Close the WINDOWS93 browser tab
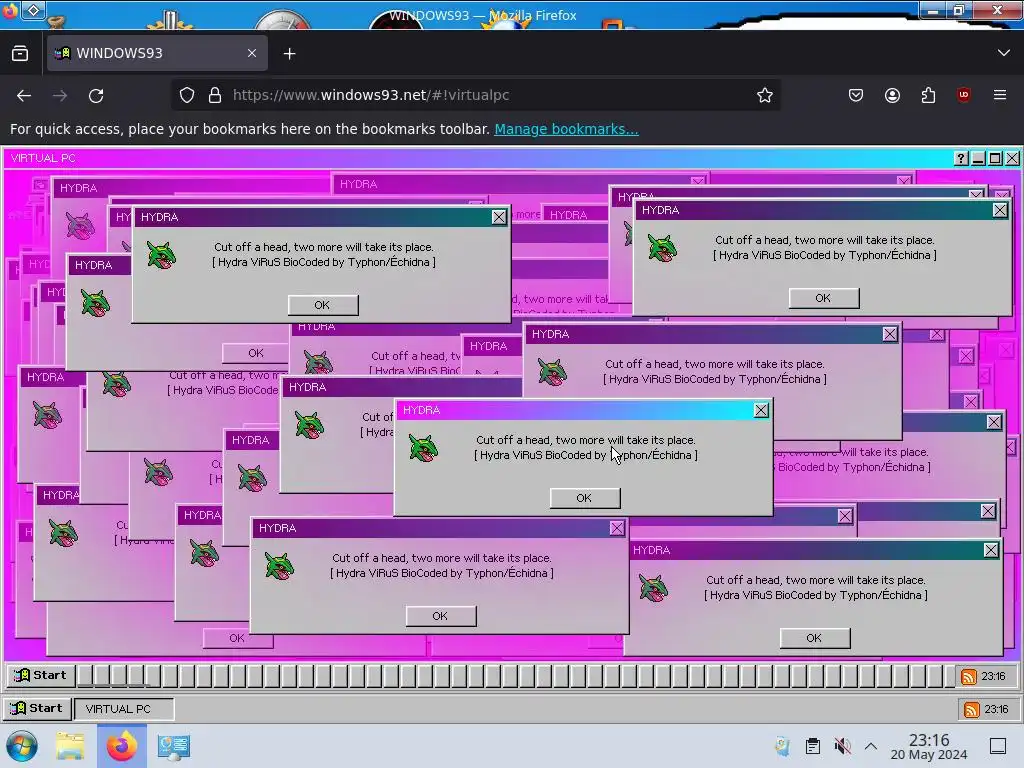 click(x=252, y=53)
